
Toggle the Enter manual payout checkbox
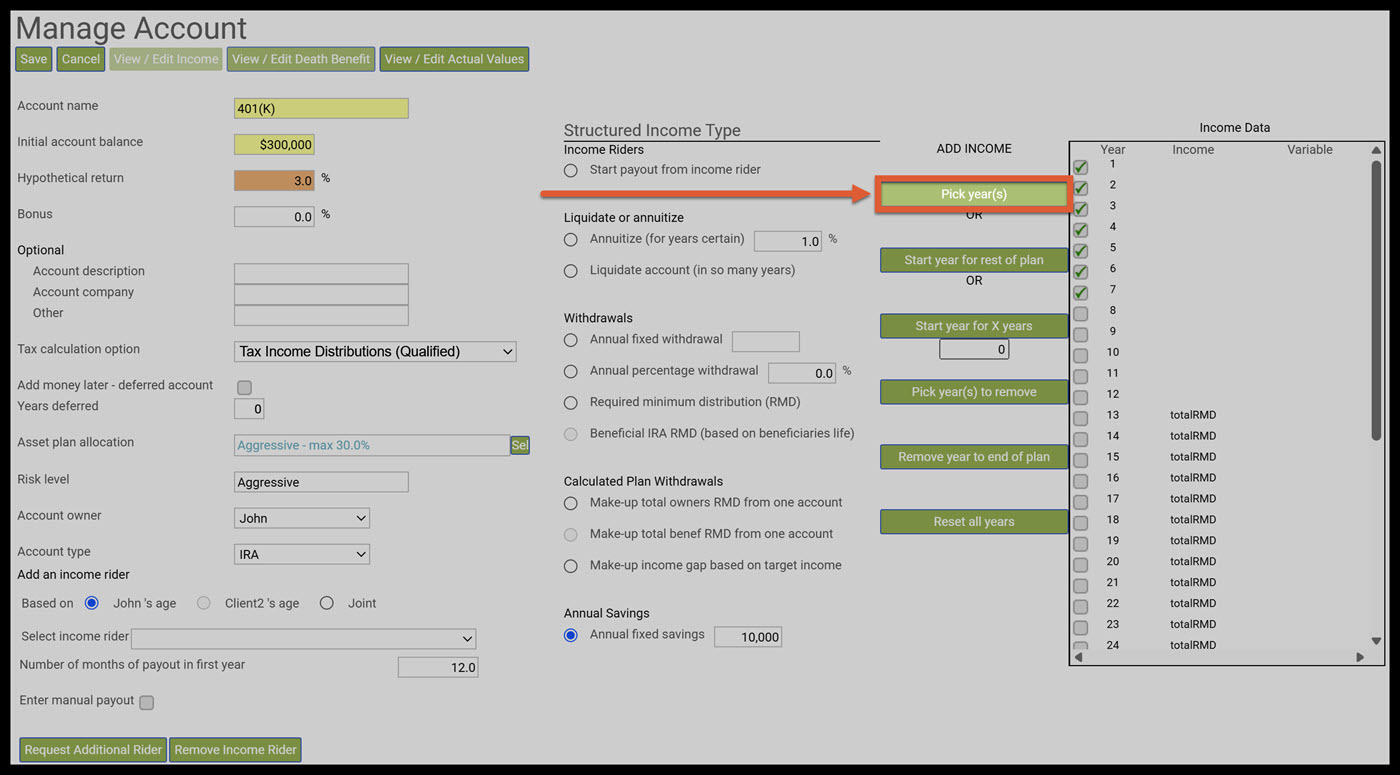[146, 702]
